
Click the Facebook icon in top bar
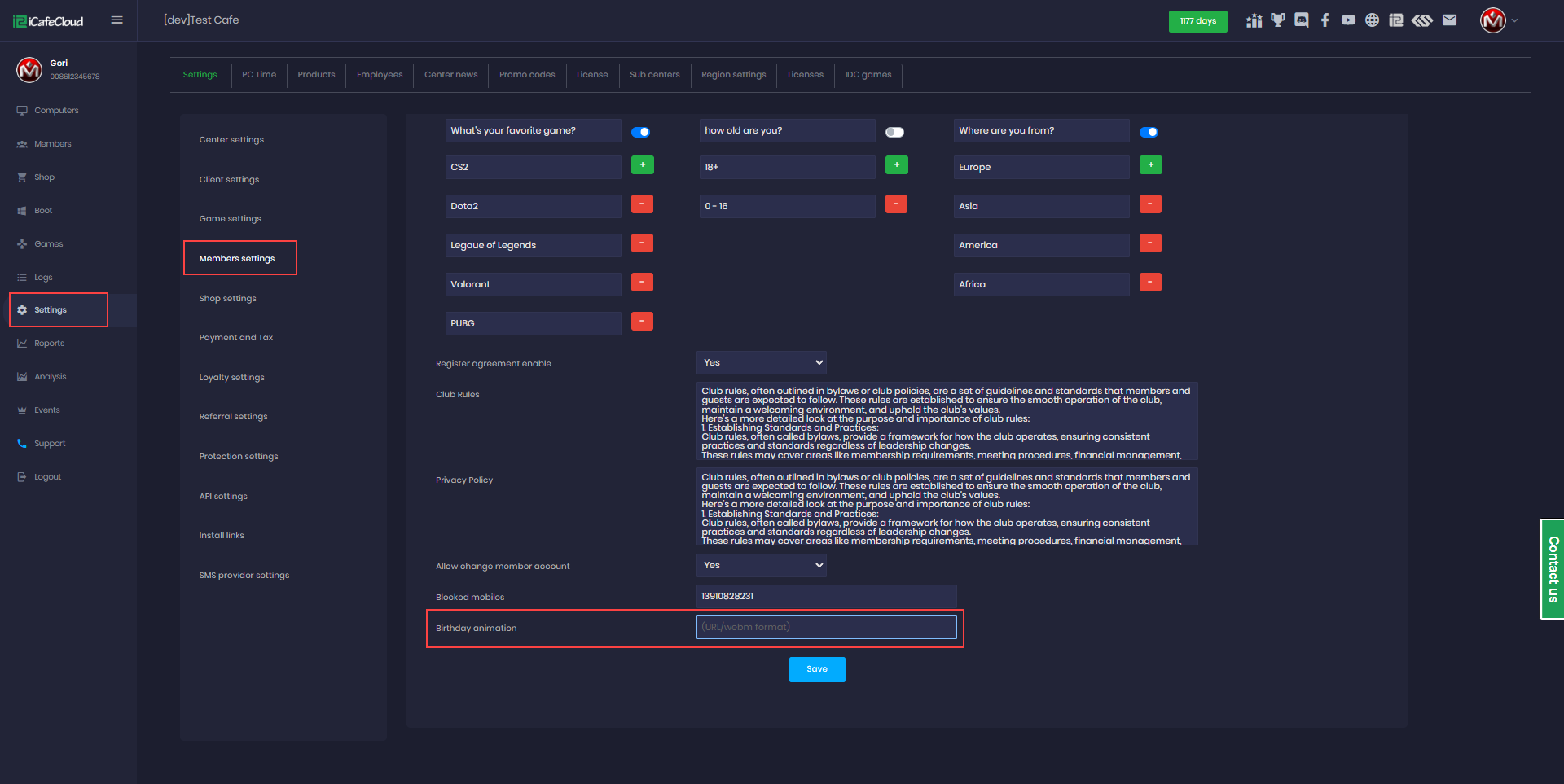(x=1325, y=20)
